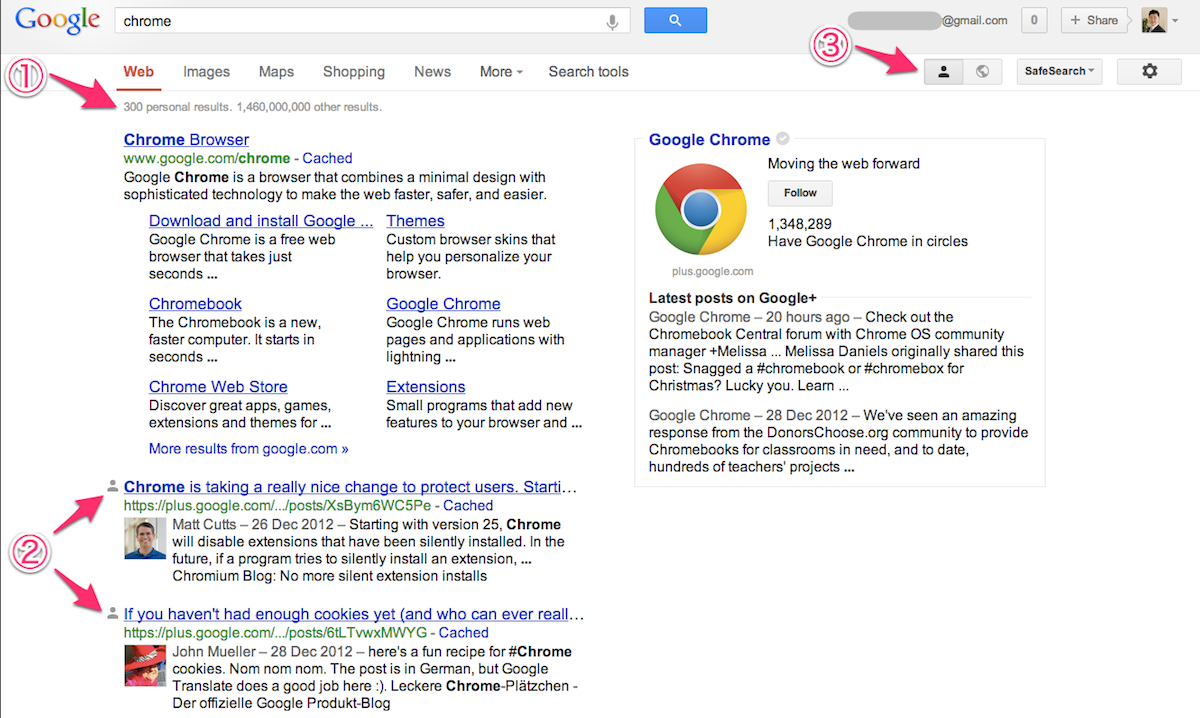This screenshot has width=1200, height=718.
Task: Click the Google logo
Action: (x=58, y=20)
